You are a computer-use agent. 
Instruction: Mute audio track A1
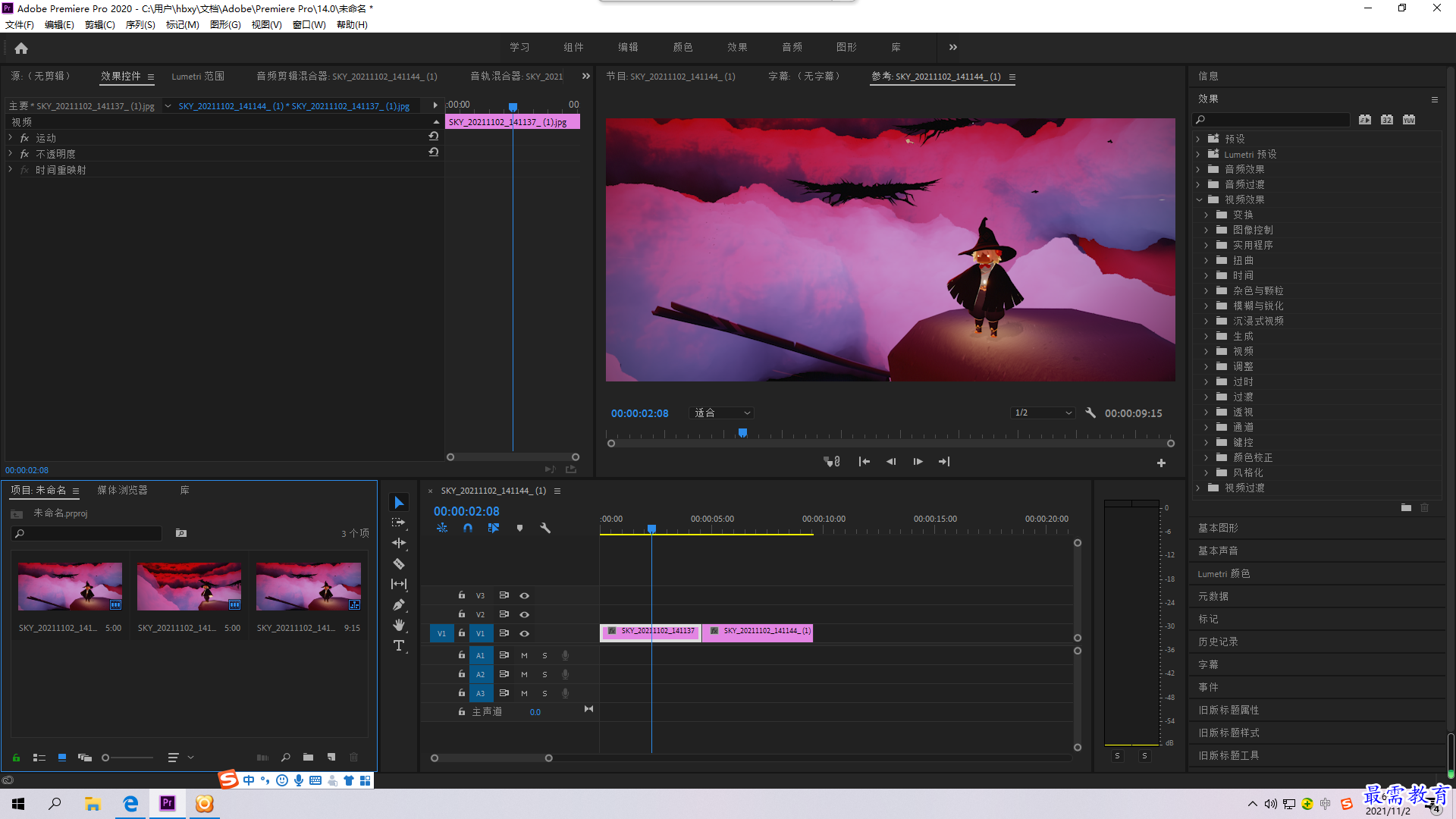524,656
